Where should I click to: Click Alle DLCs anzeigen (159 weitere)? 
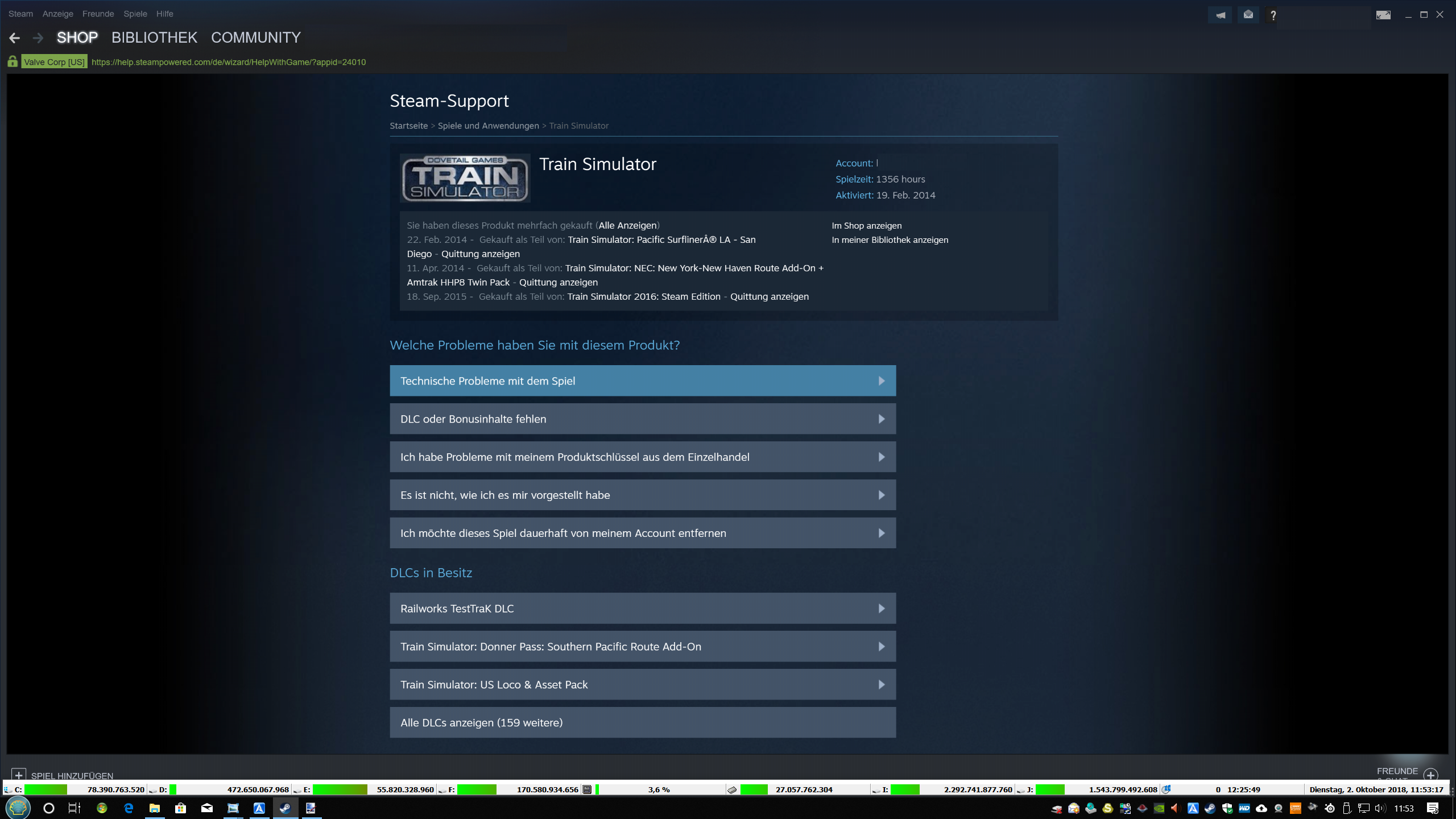click(643, 723)
